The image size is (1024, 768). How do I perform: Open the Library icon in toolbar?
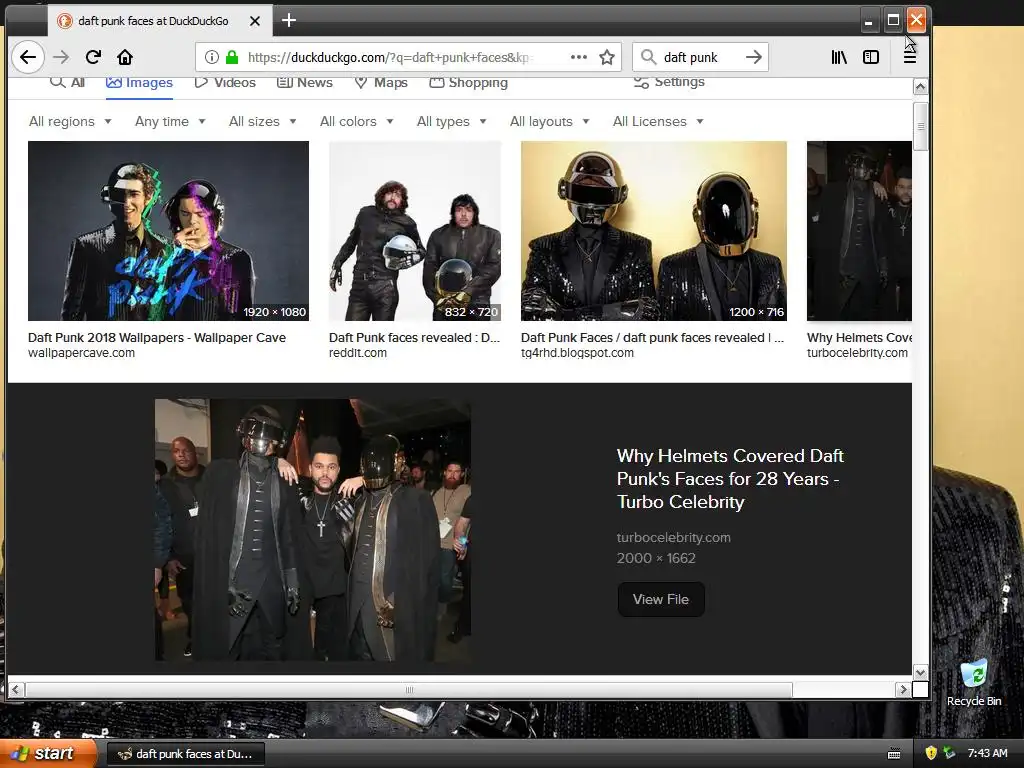click(839, 57)
